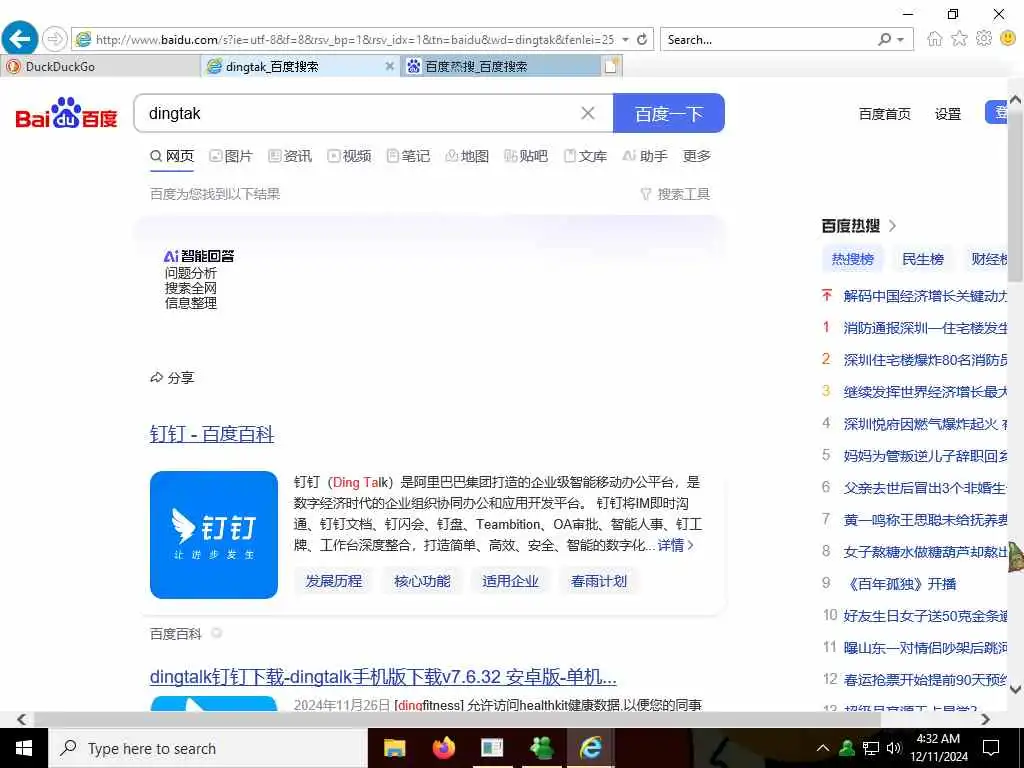The image size is (1024, 768).
Task: Select the 地图 map tab
Action: tap(467, 156)
